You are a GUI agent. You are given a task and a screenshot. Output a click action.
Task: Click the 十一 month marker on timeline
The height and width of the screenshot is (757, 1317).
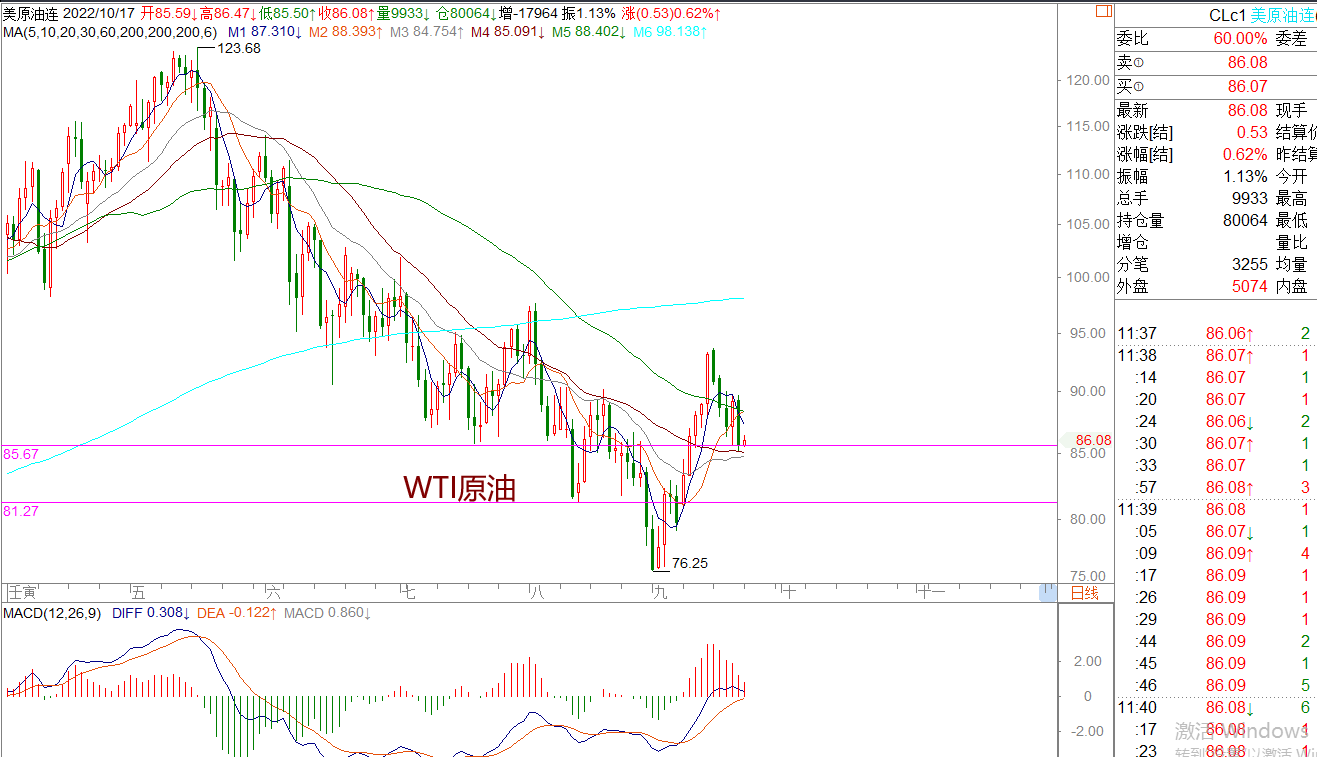pos(931,593)
